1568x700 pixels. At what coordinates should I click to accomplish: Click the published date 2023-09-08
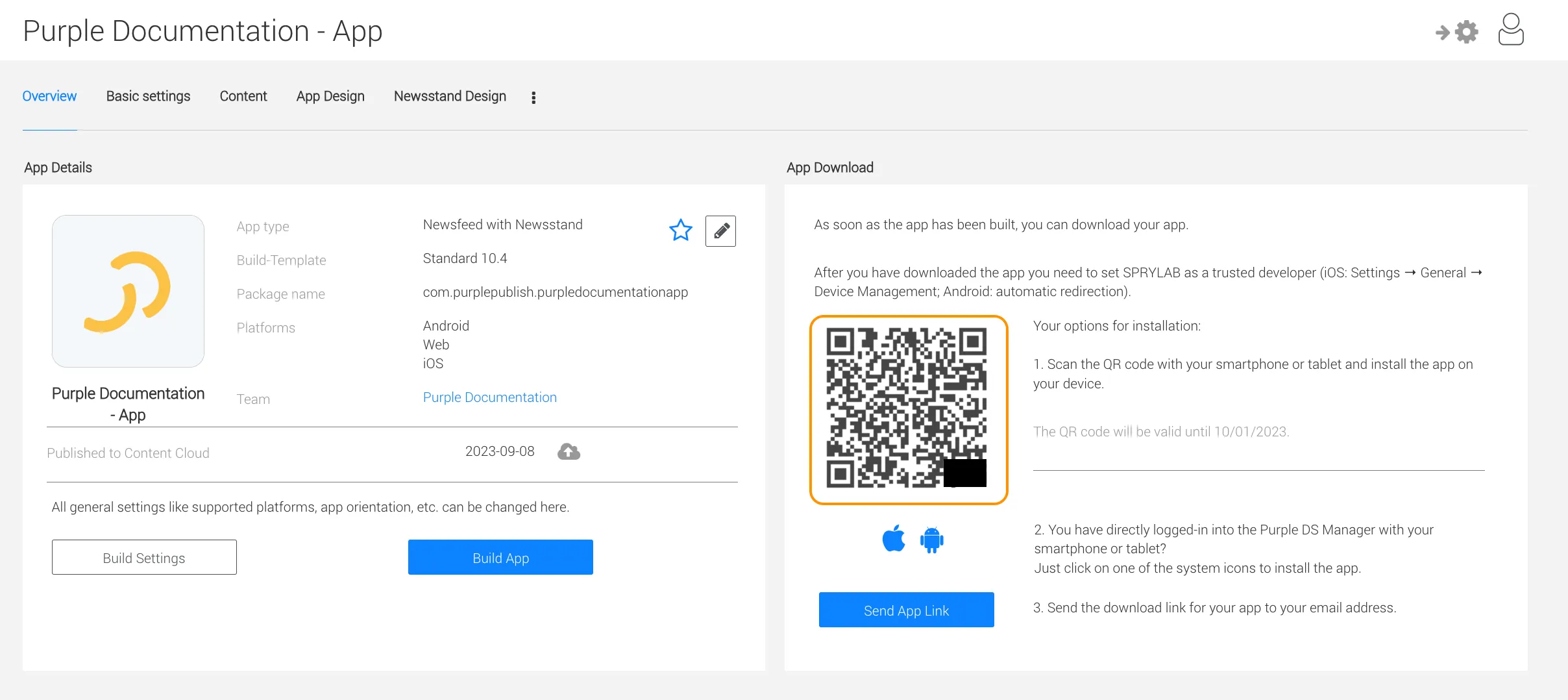500,451
